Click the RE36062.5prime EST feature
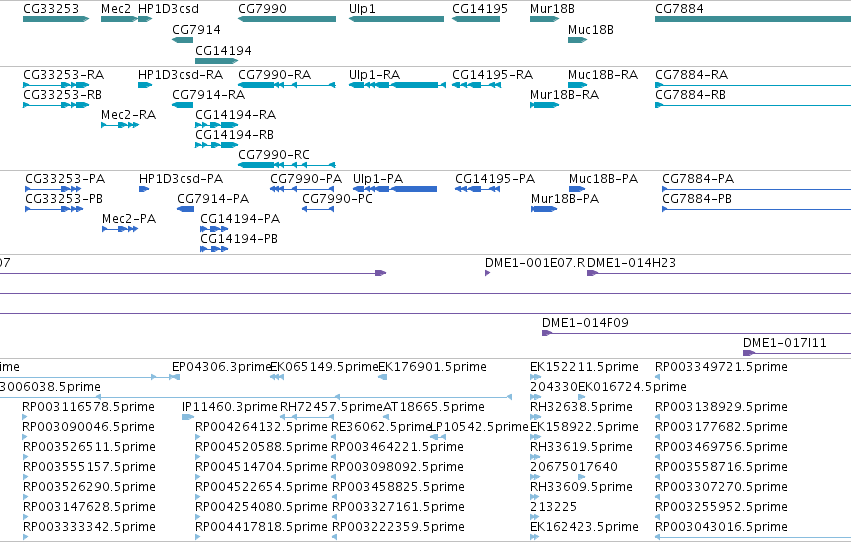 tap(334, 437)
